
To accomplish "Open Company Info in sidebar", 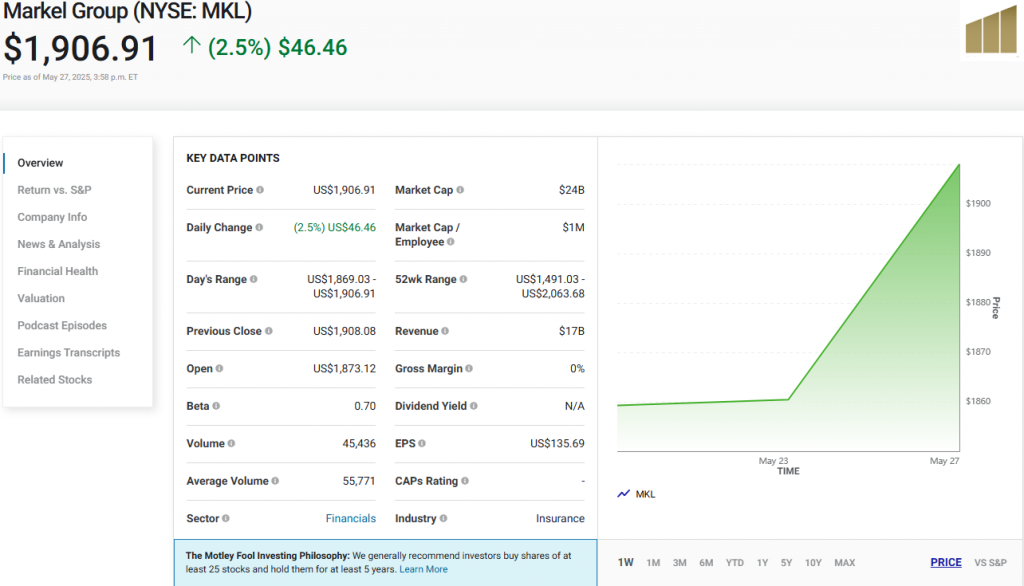I will 52,217.
